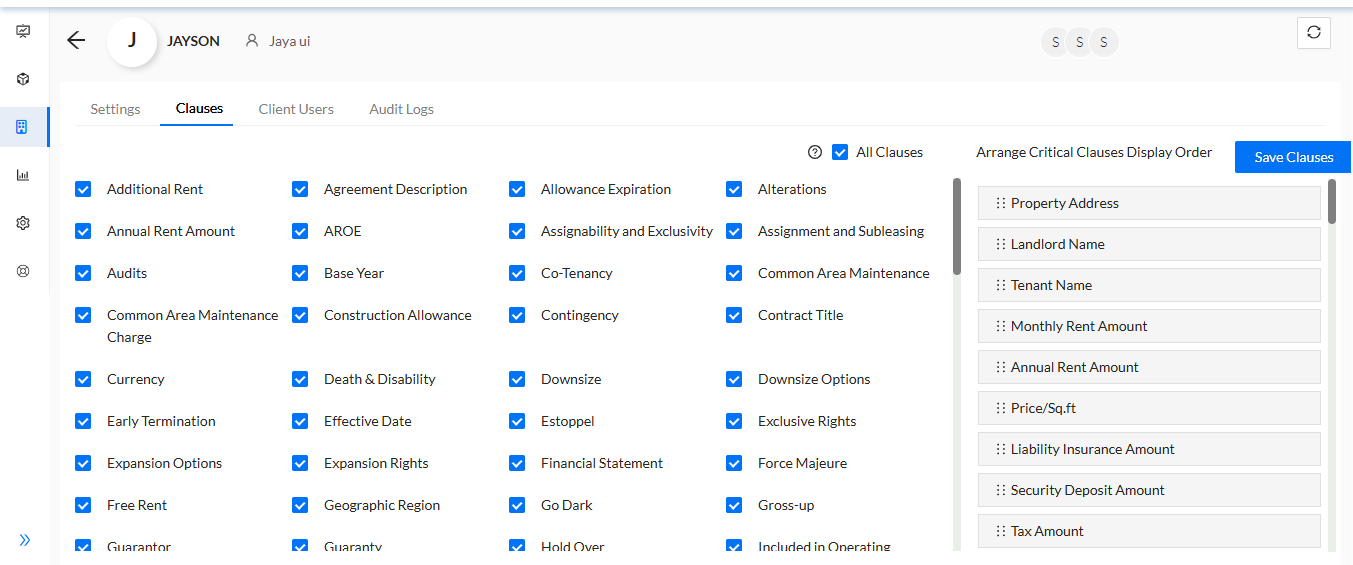The width and height of the screenshot is (1353, 565).
Task: Click the Assignment and Subleasing label
Action: point(841,231)
